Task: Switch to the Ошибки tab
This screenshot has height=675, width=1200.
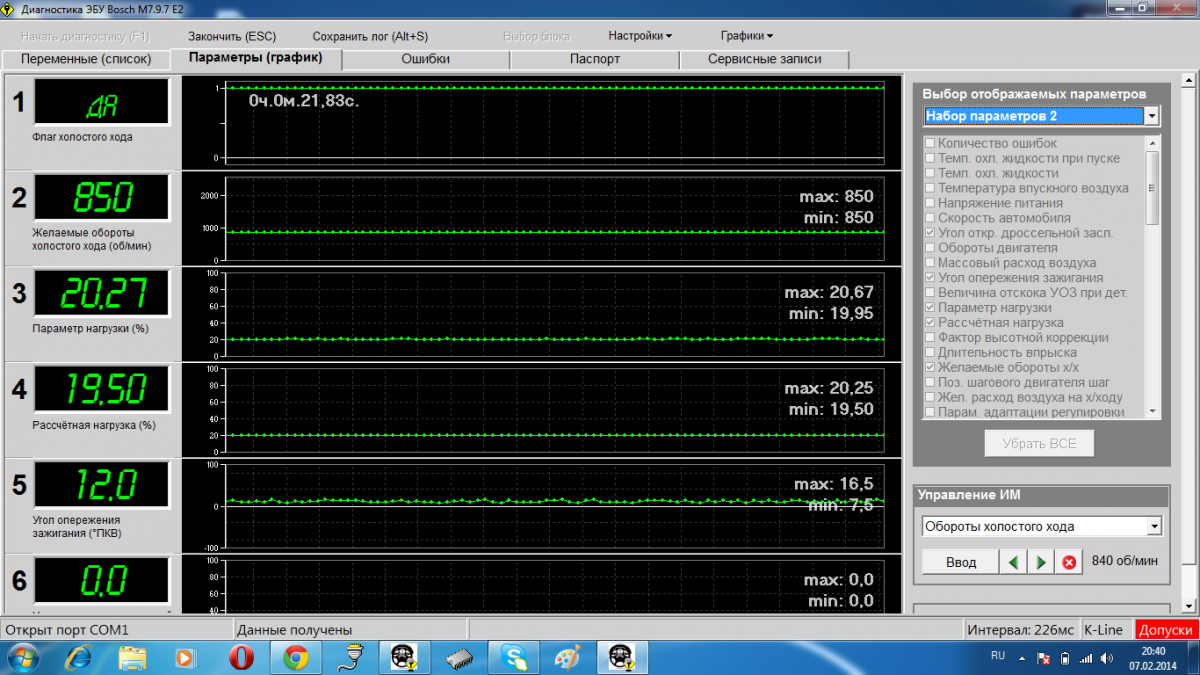Action: (425, 59)
